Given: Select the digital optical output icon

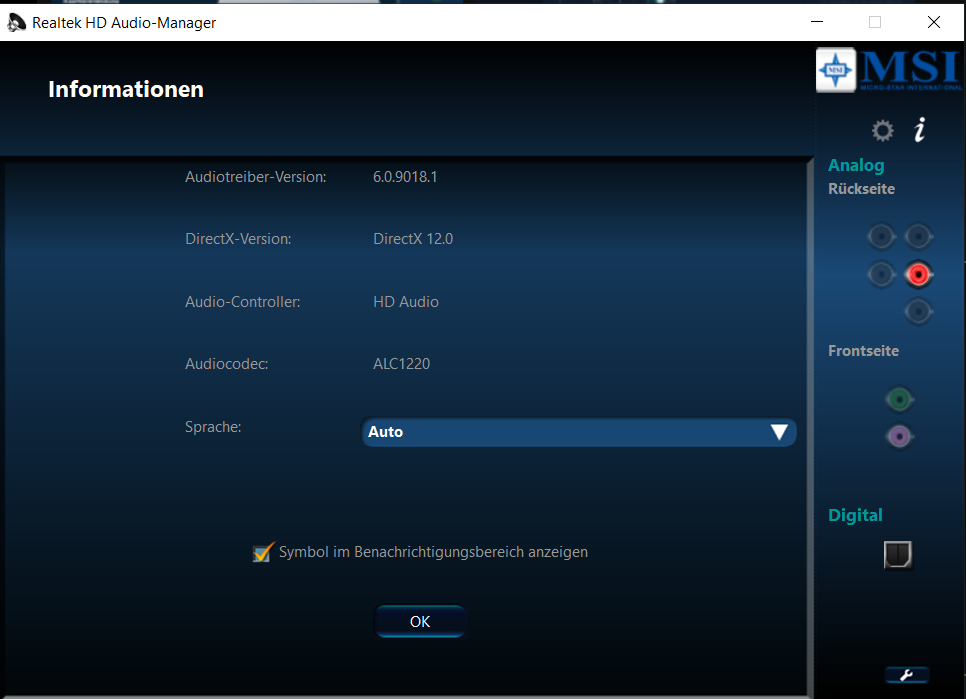Looking at the screenshot, I should point(898,555).
